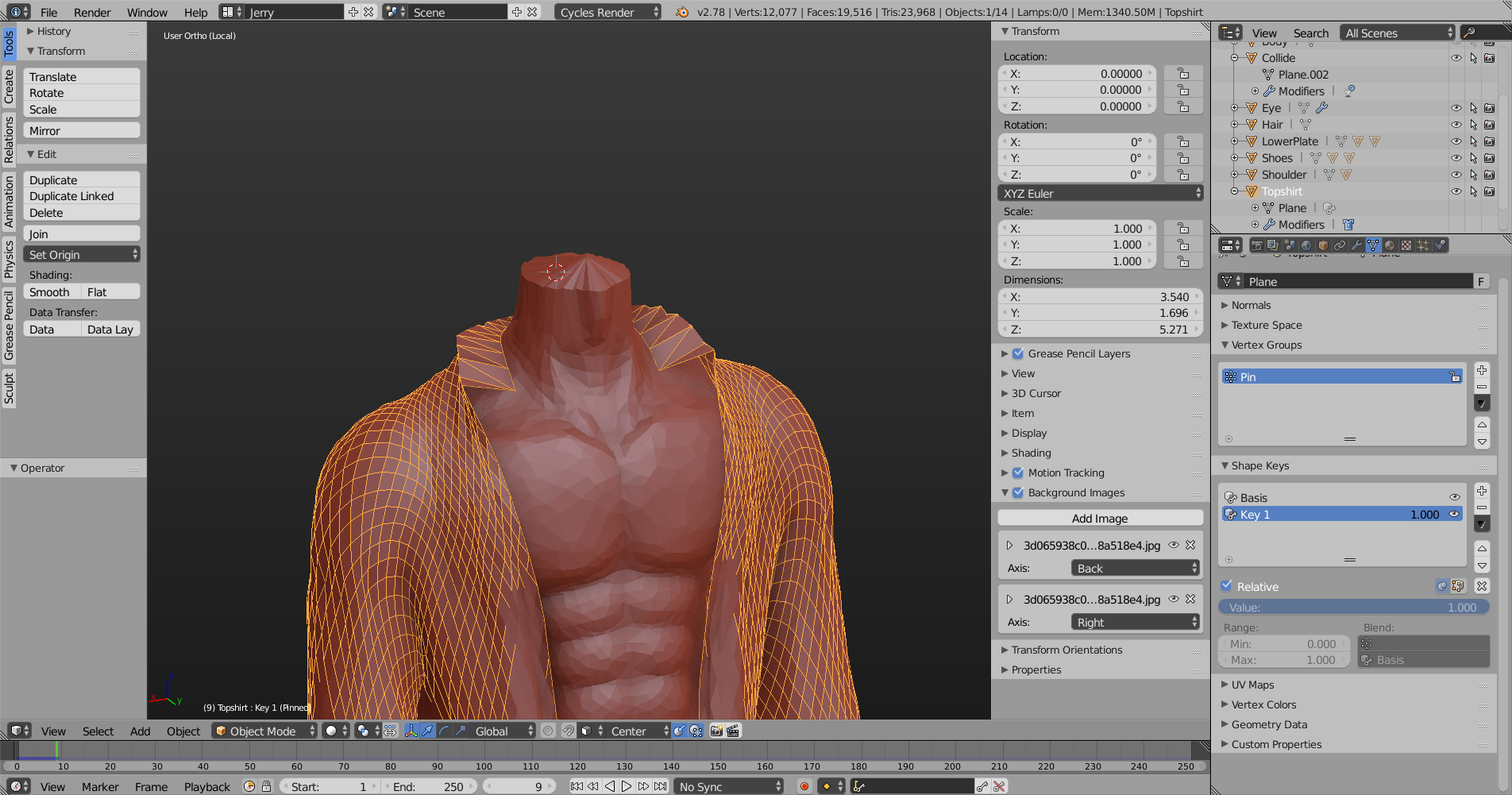Open the Object Mode dropdown
Image resolution: width=1512 pixels, height=795 pixels.
click(x=265, y=731)
